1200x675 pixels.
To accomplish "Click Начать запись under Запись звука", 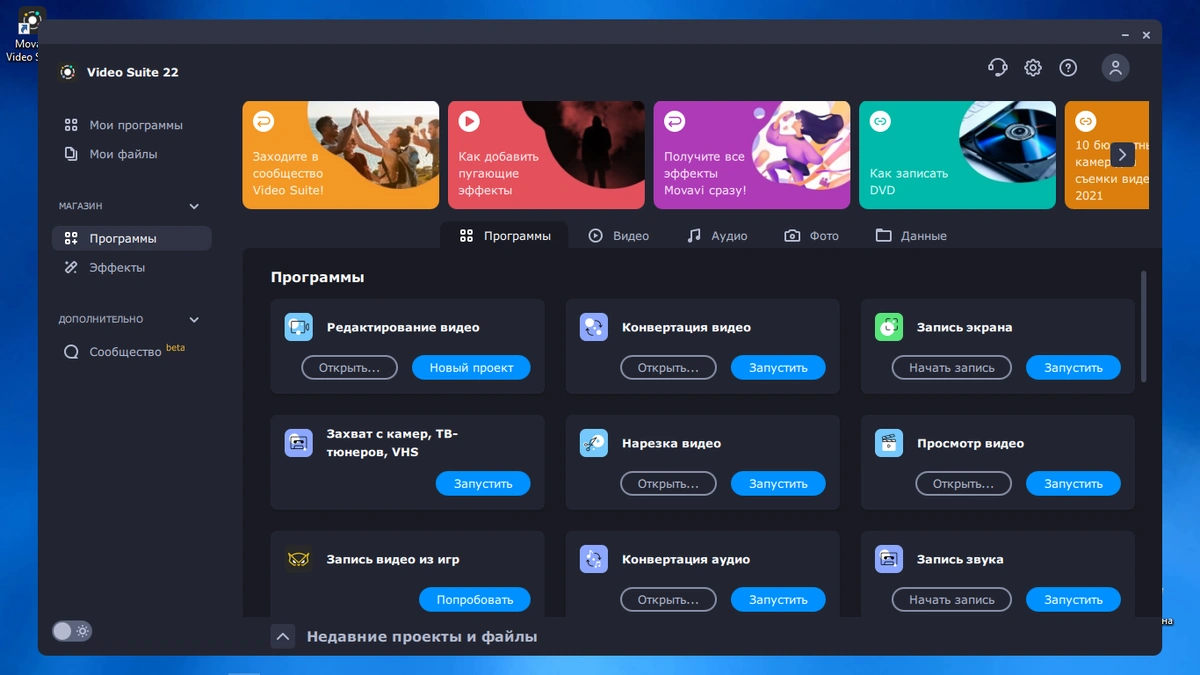I will [952, 599].
